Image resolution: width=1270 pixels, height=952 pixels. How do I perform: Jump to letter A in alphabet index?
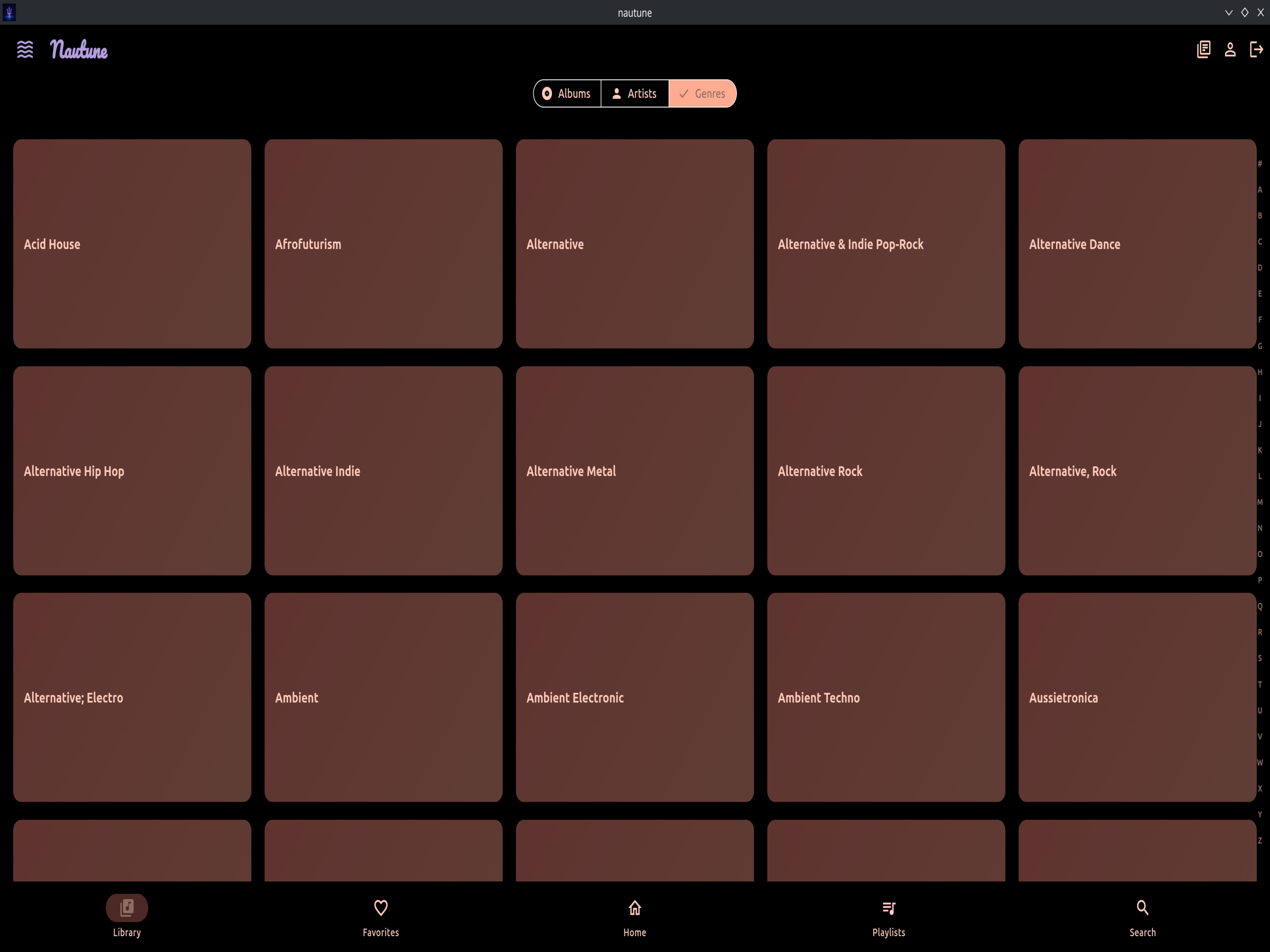(1260, 190)
